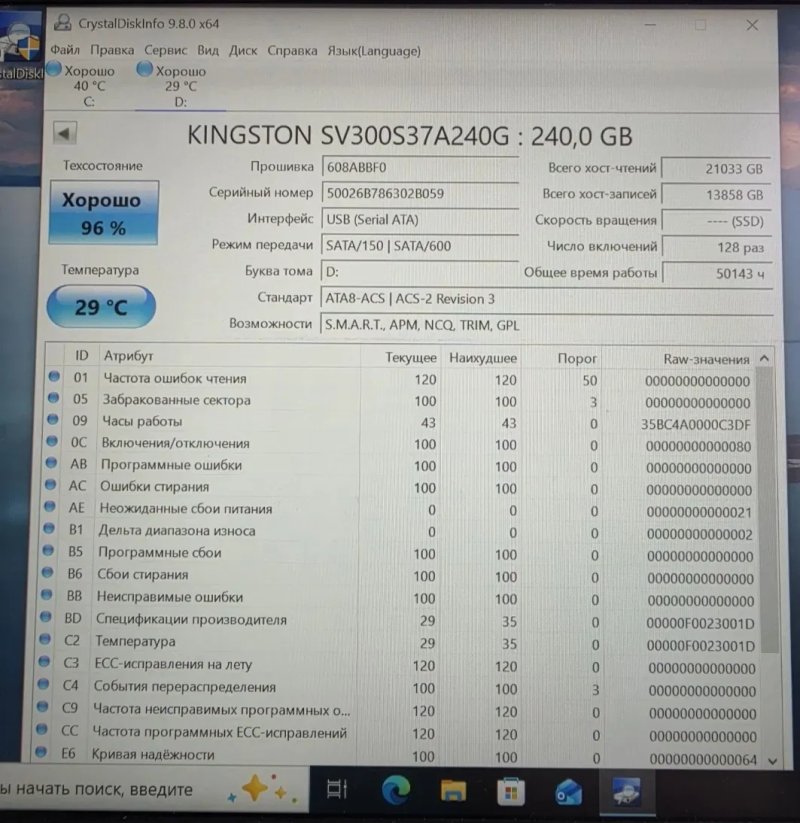Click the Стандарт field ATA8-ACS

click(x=546, y=299)
